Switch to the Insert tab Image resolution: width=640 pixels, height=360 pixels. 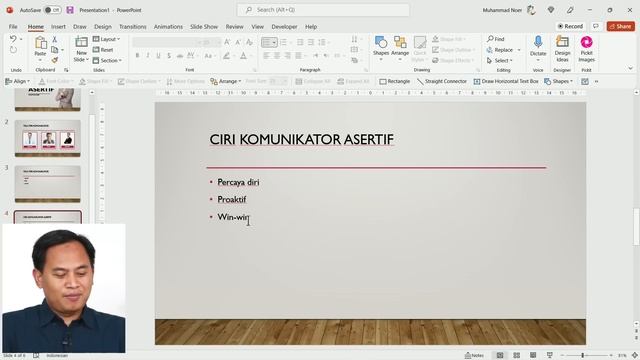[58, 27]
